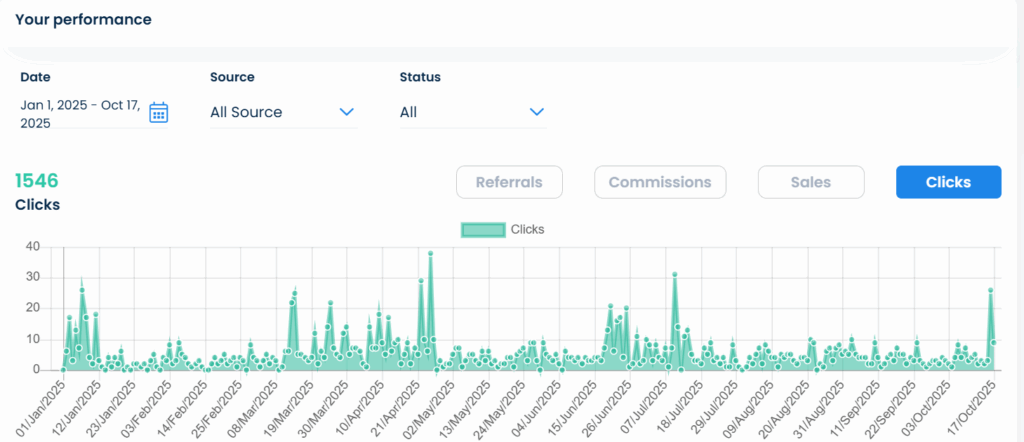The height and width of the screenshot is (442, 1024).
Task: Show the Sales chart
Action: [810, 182]
